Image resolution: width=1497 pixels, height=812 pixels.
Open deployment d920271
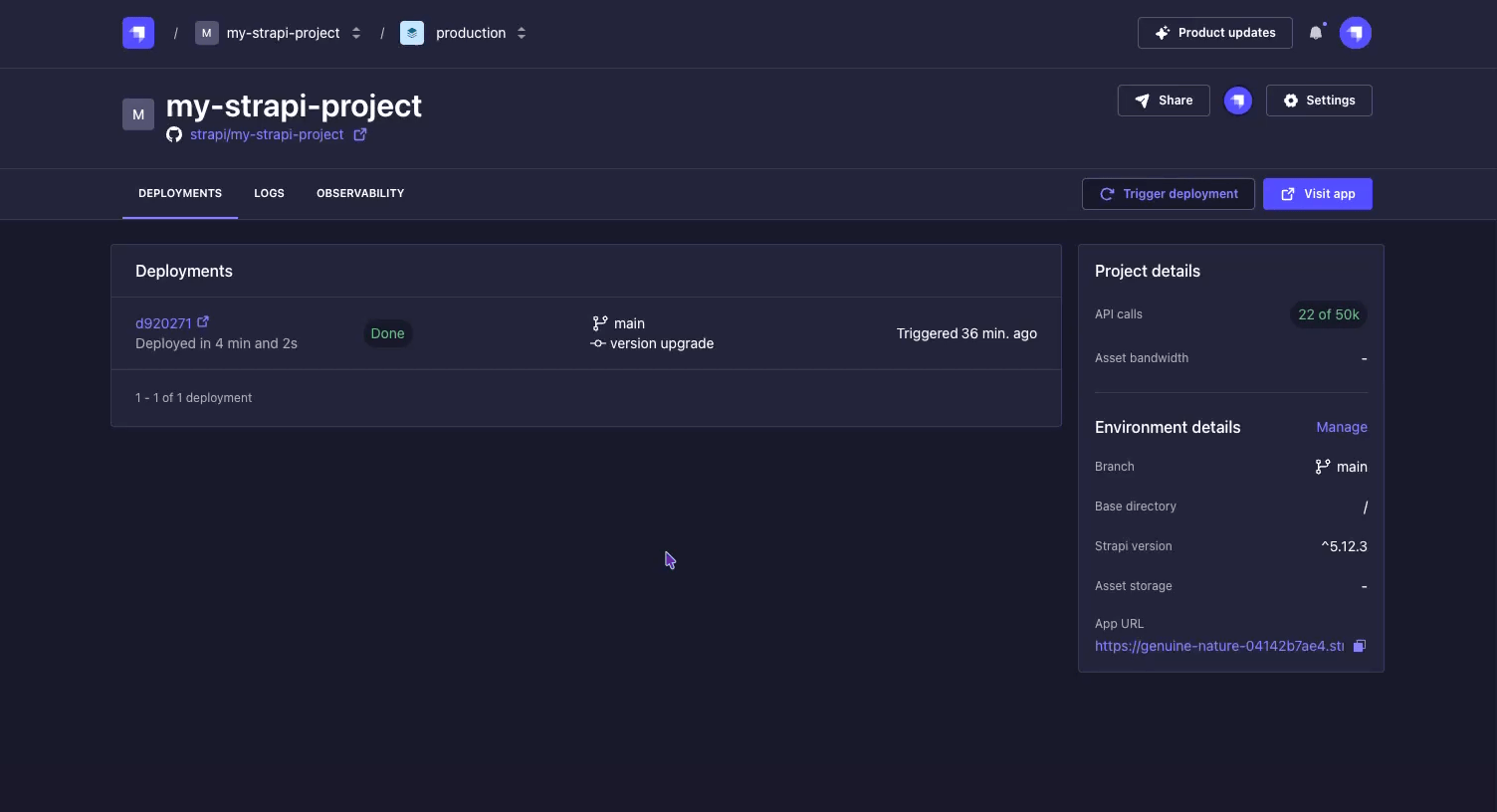(163, 323)
